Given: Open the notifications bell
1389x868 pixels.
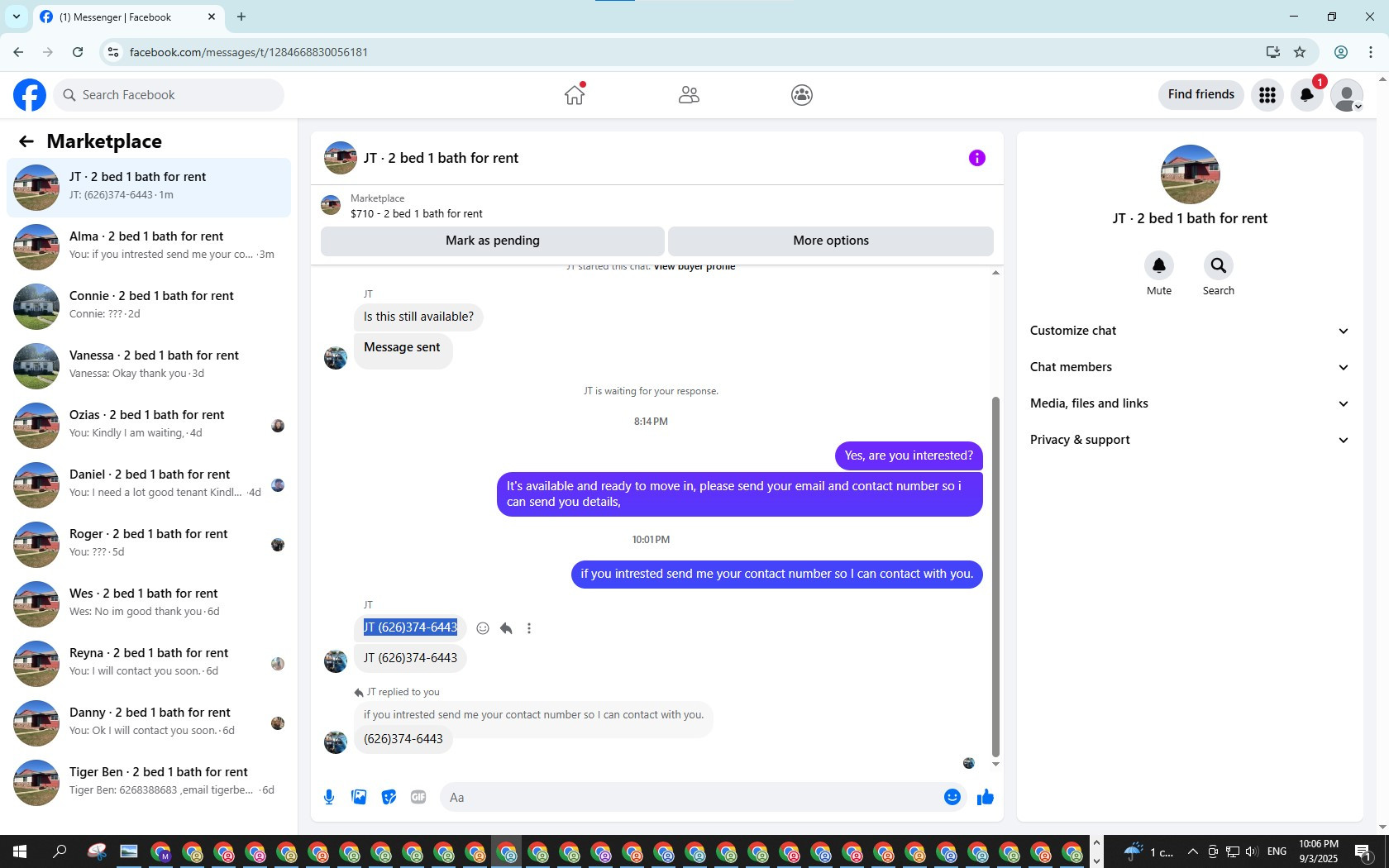Looking at the screenshot, I should tap(1307, 95).
